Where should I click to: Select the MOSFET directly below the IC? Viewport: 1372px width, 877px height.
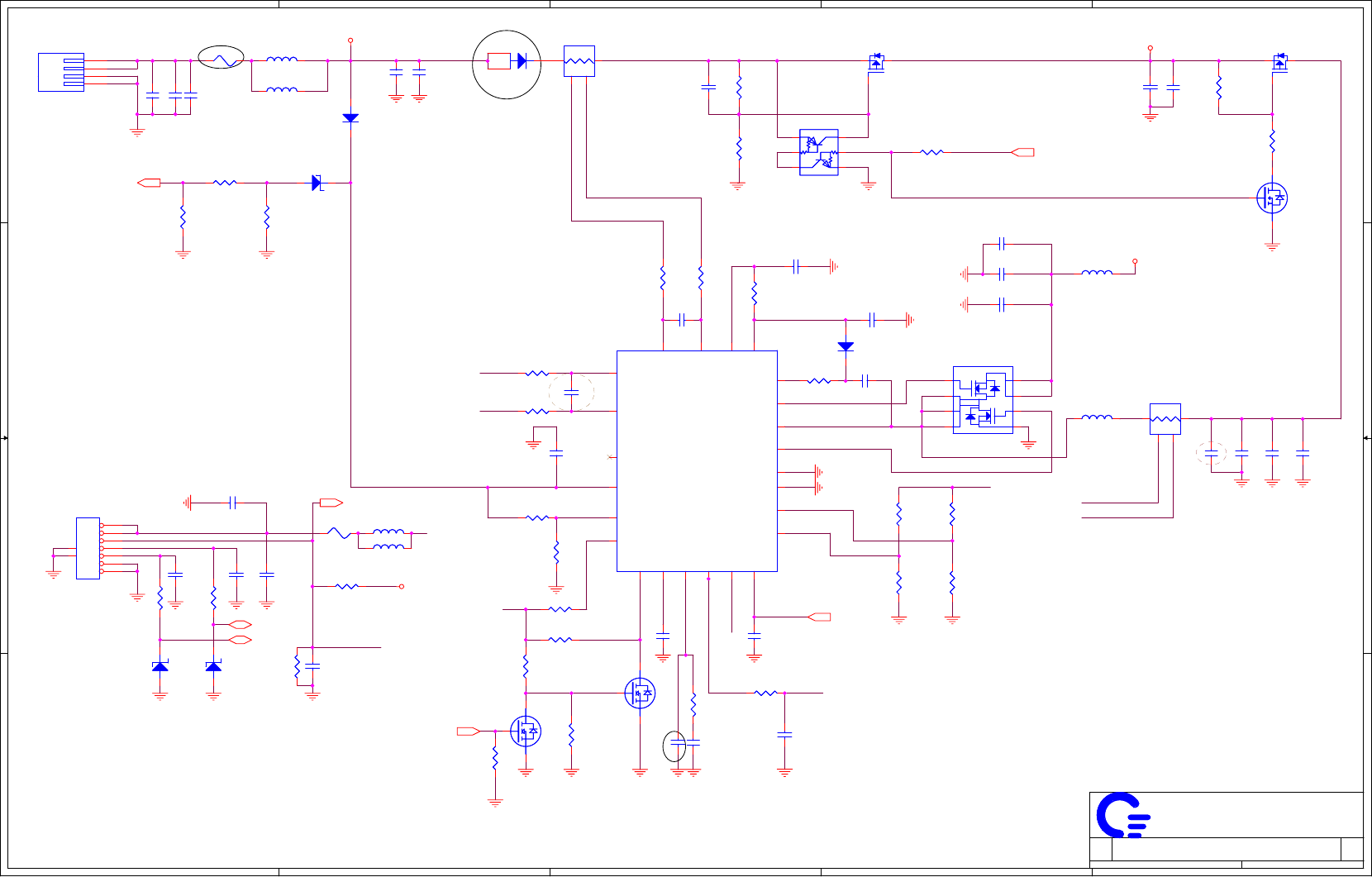click(x=640, y=693)
